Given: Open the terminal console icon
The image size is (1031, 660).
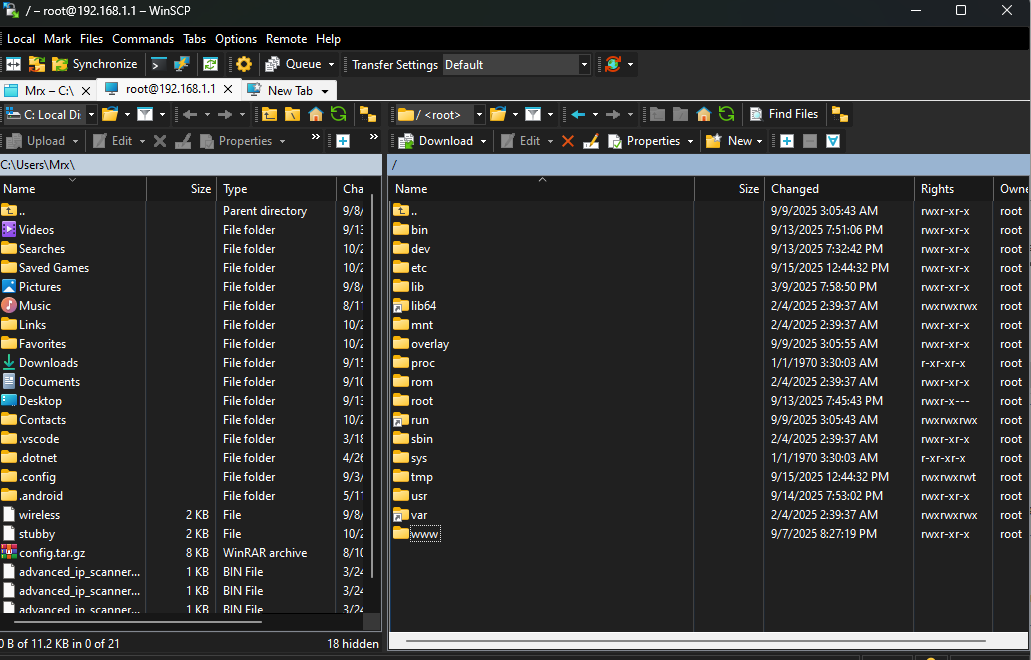Looking at the screenshot, I should (158, 64).
